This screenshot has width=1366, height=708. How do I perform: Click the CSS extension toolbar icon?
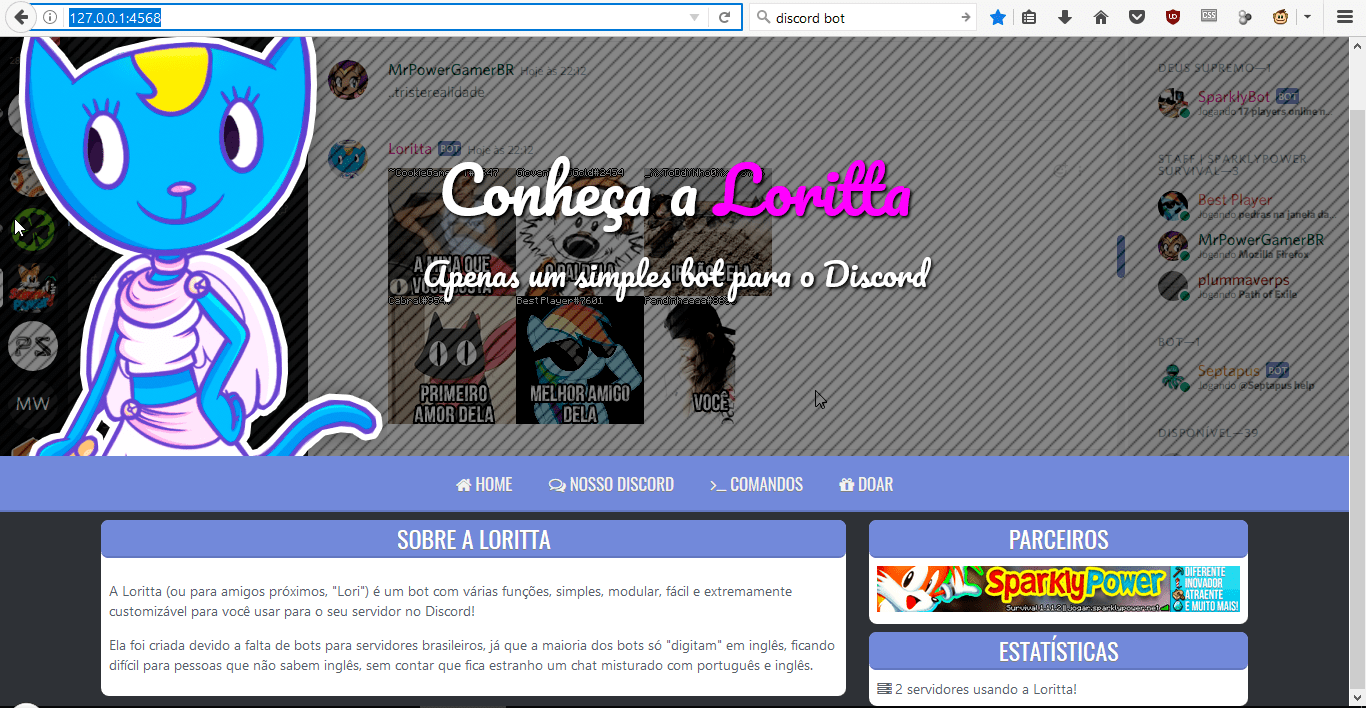pos(1209,17)
